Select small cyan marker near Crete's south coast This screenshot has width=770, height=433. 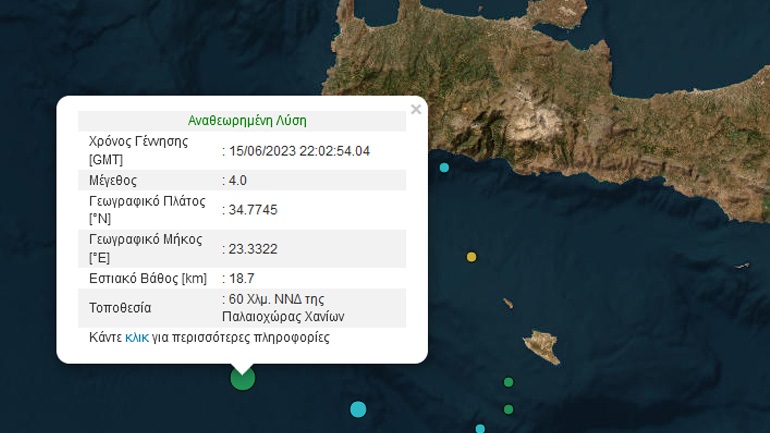(x=444, y=168)
